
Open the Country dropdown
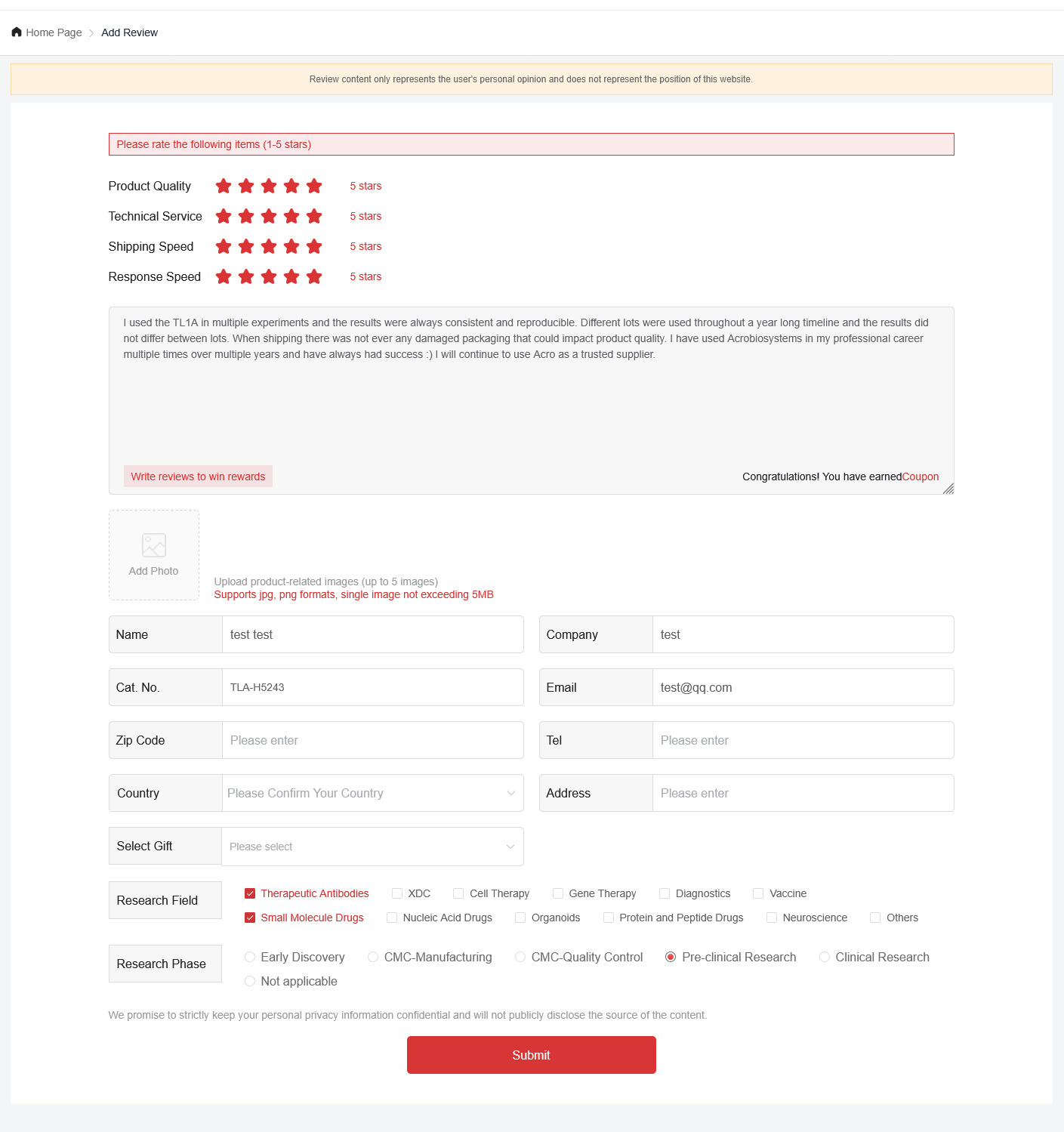[373, 793]
